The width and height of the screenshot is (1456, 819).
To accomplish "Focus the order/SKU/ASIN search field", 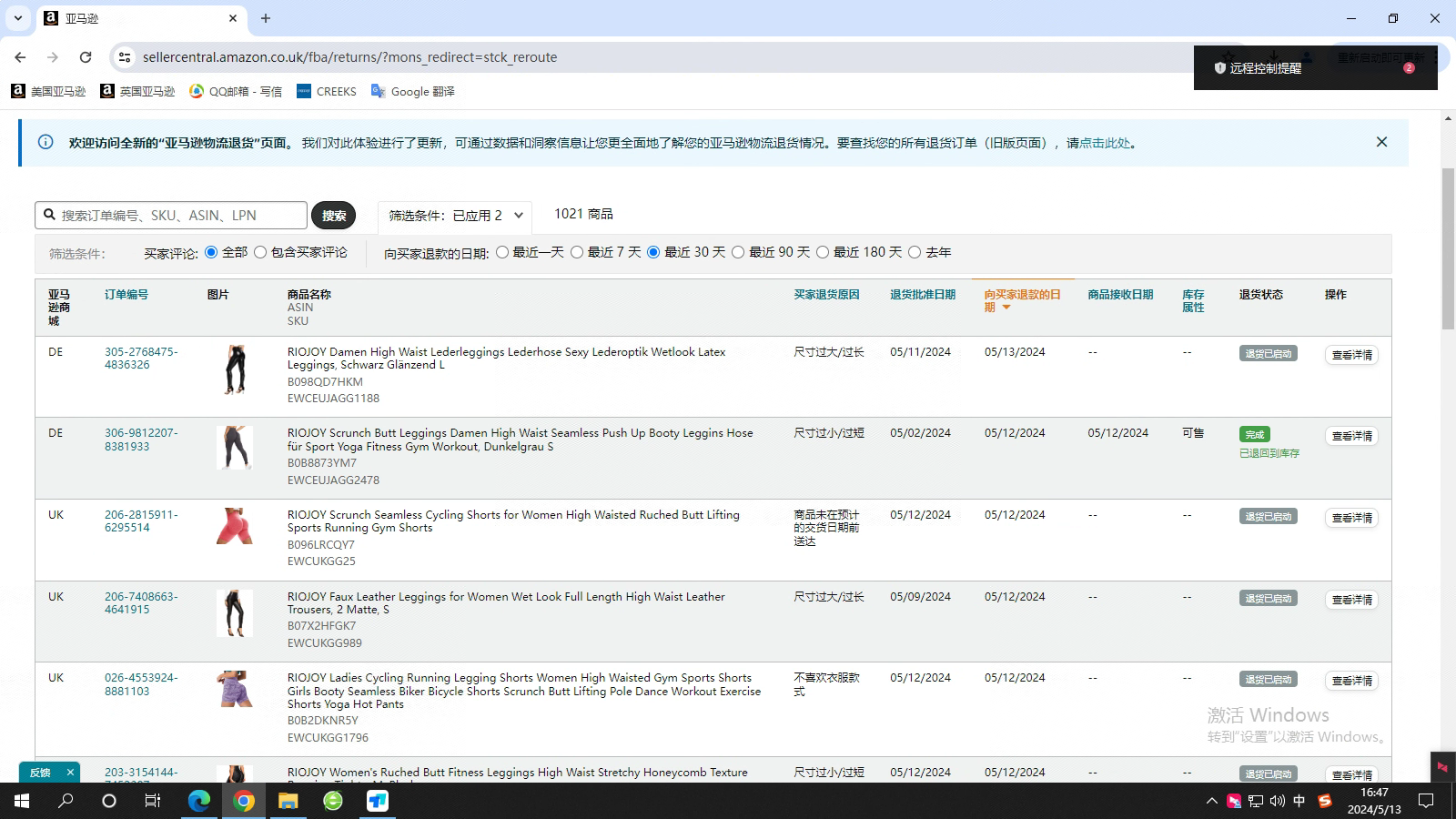I will [x=171, y=216].
